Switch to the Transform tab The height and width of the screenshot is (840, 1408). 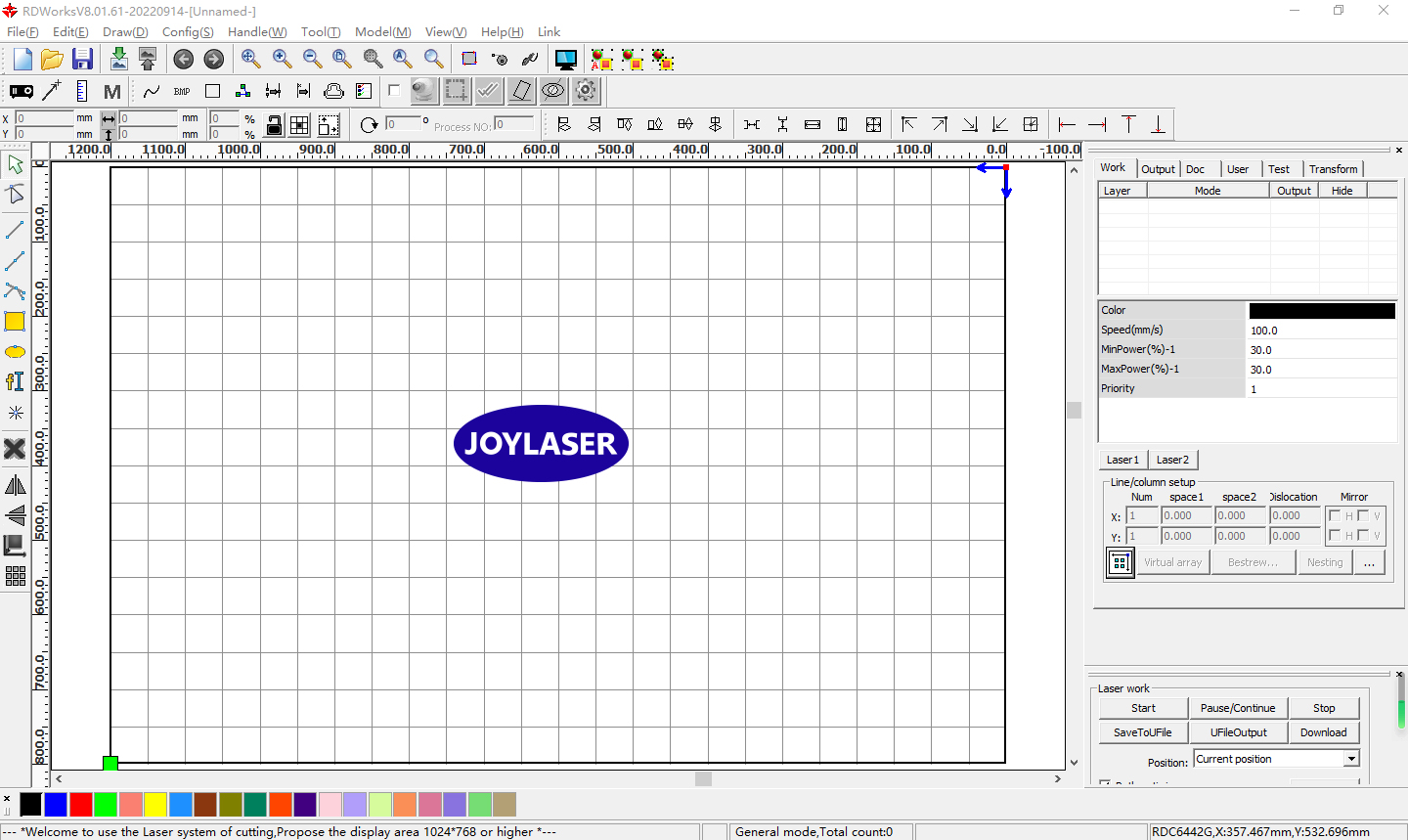[1334, 169]
